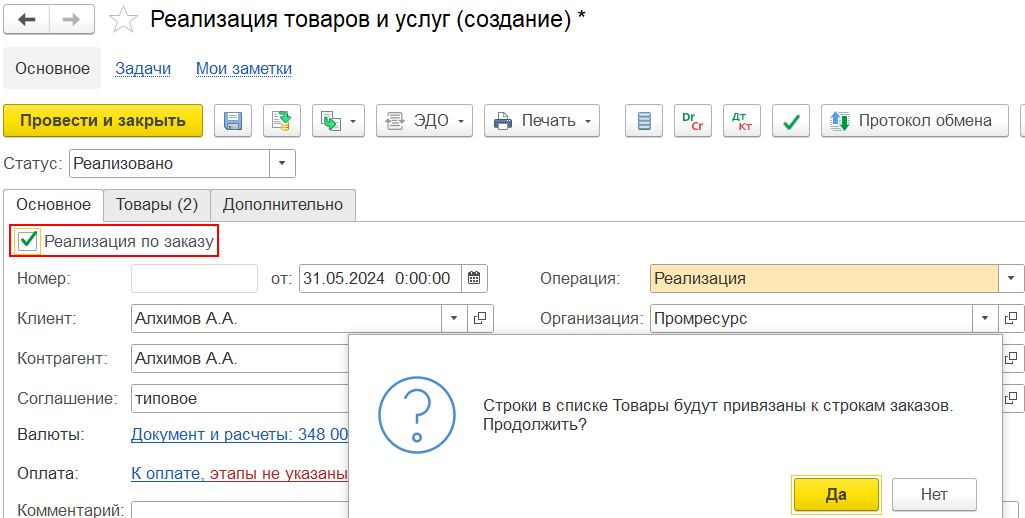
Task: Open the Dr/Cr accounting entries icon
Action: (x=694, y=121)
